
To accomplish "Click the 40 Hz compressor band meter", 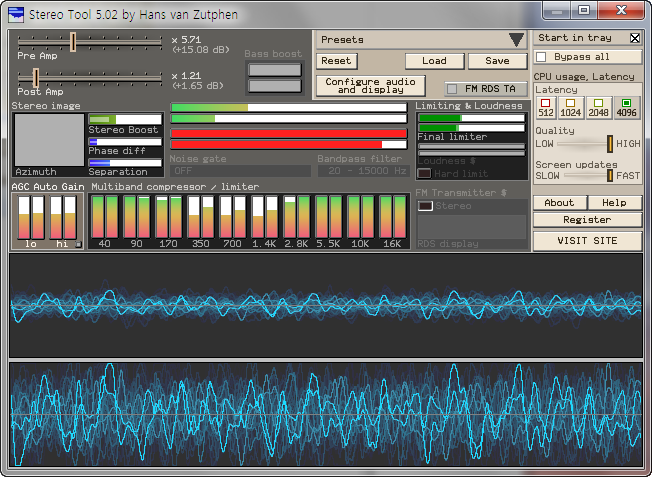I will pos(105,217).
